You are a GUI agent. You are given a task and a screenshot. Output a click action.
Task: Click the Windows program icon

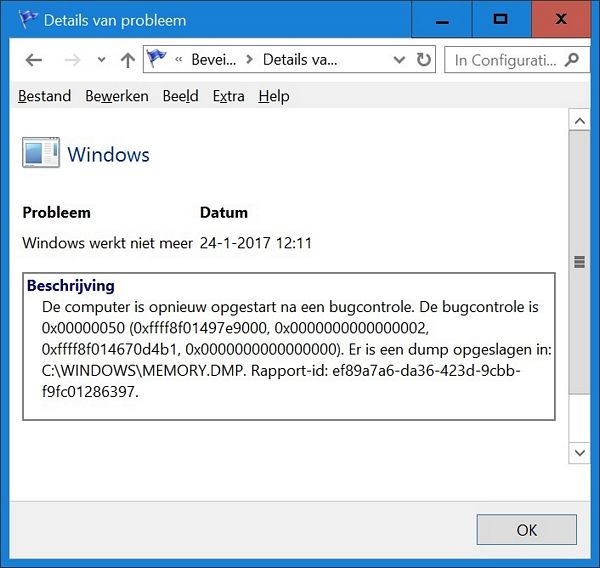(41, 153)
